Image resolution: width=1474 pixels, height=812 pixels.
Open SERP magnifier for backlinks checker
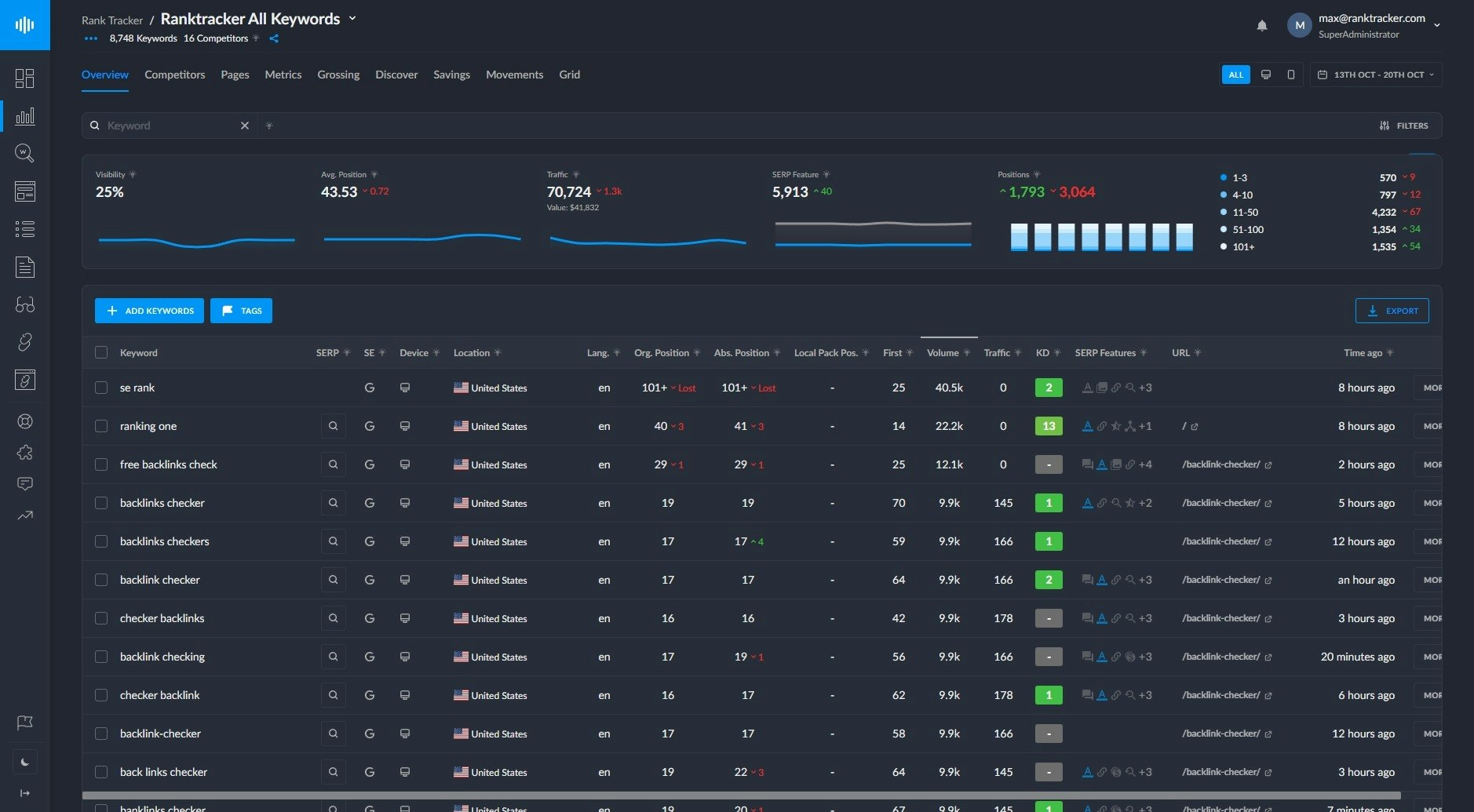click(x=334, y=503)
